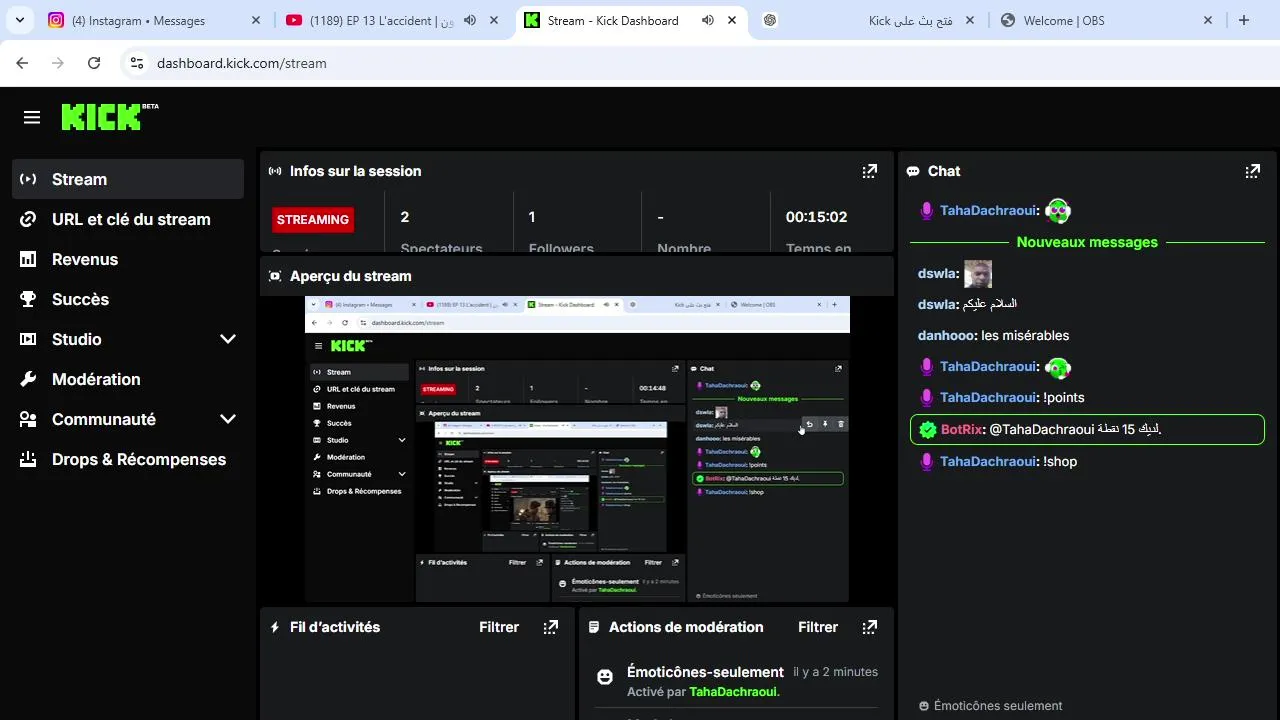Click the red STREAMING status badge

coord(313,219)
